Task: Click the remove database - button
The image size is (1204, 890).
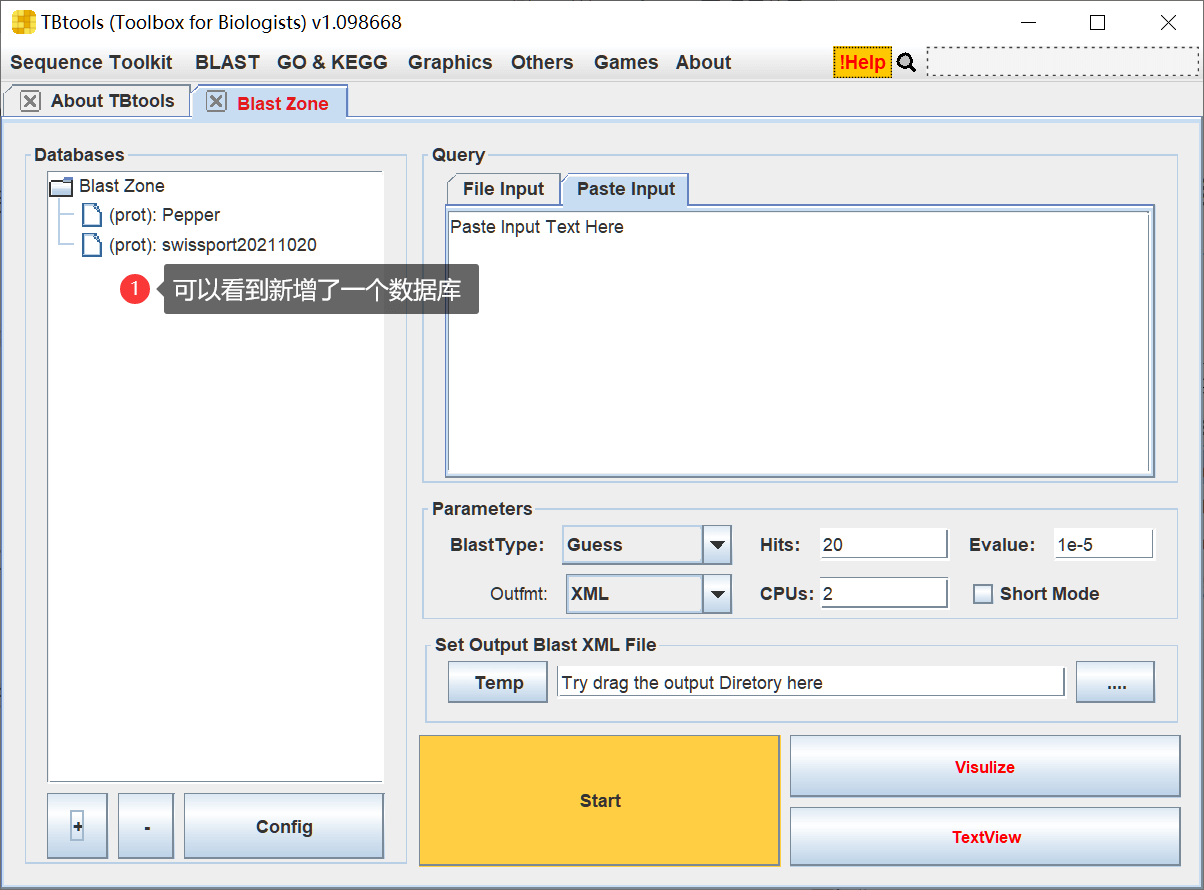Action: [x=146, y=827]
